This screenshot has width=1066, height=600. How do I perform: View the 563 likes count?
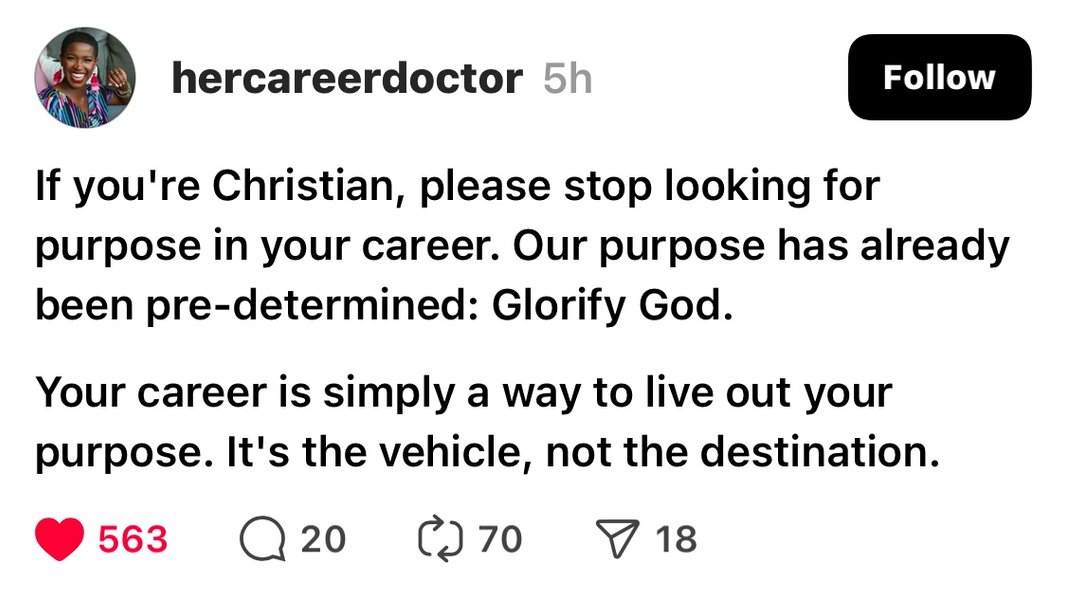click(133, 539)
